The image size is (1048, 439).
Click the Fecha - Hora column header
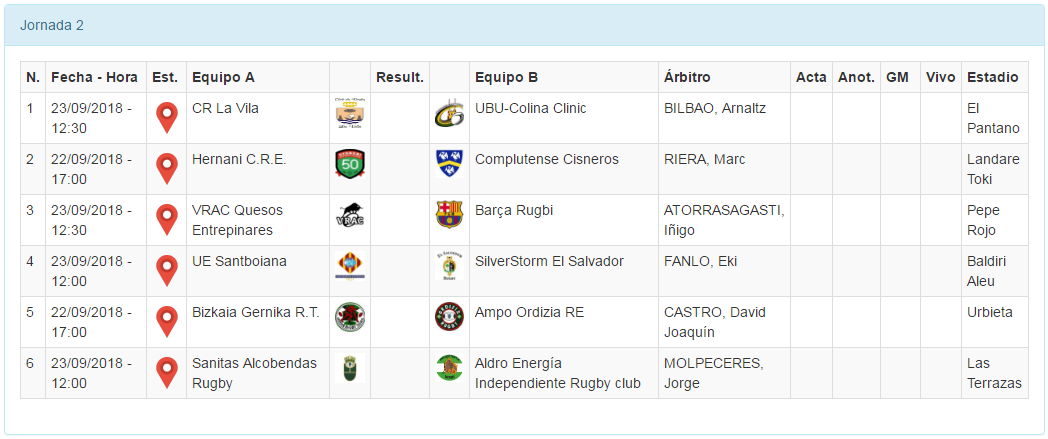[x=94, y=77]
